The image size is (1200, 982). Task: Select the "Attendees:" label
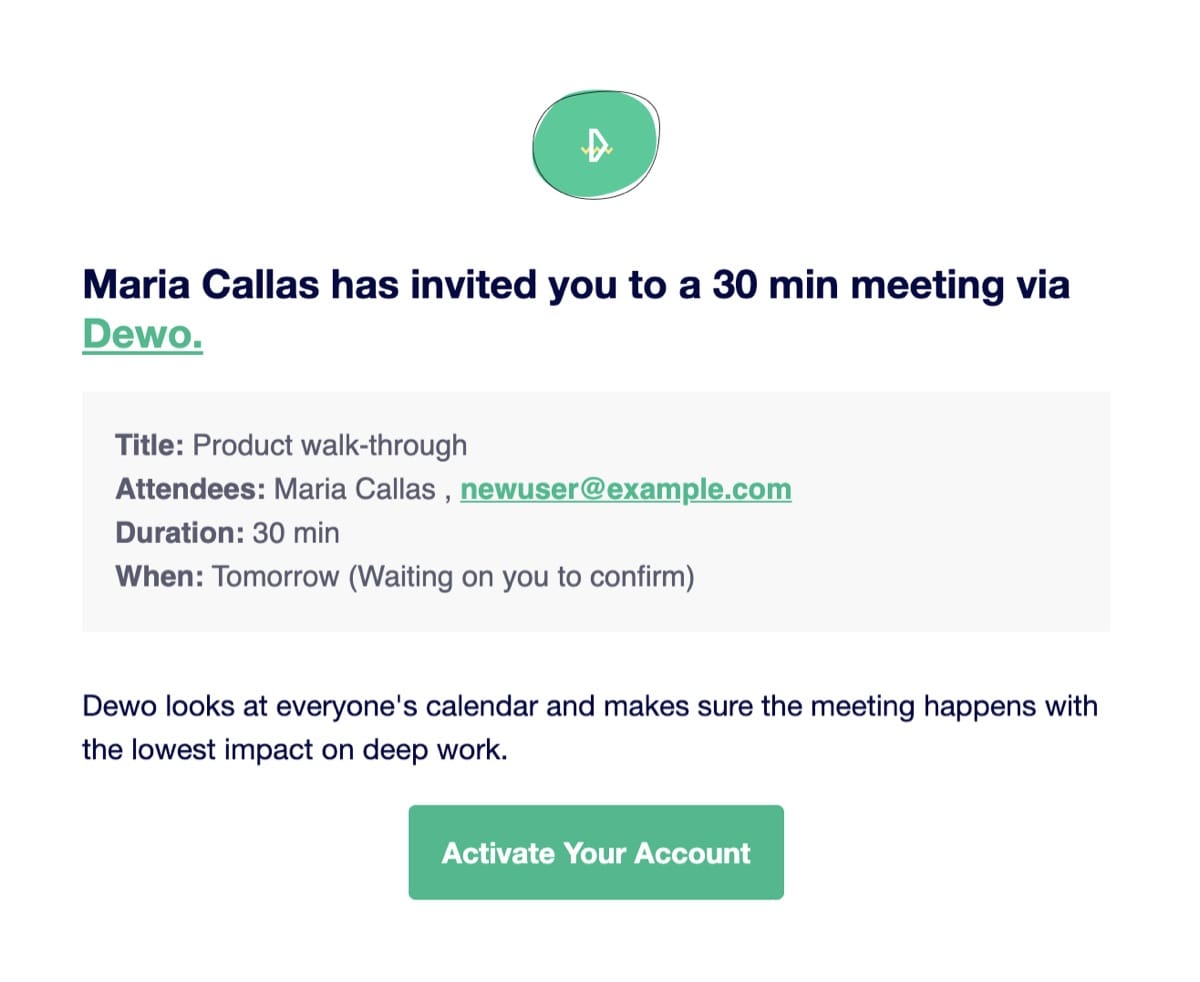190,489
